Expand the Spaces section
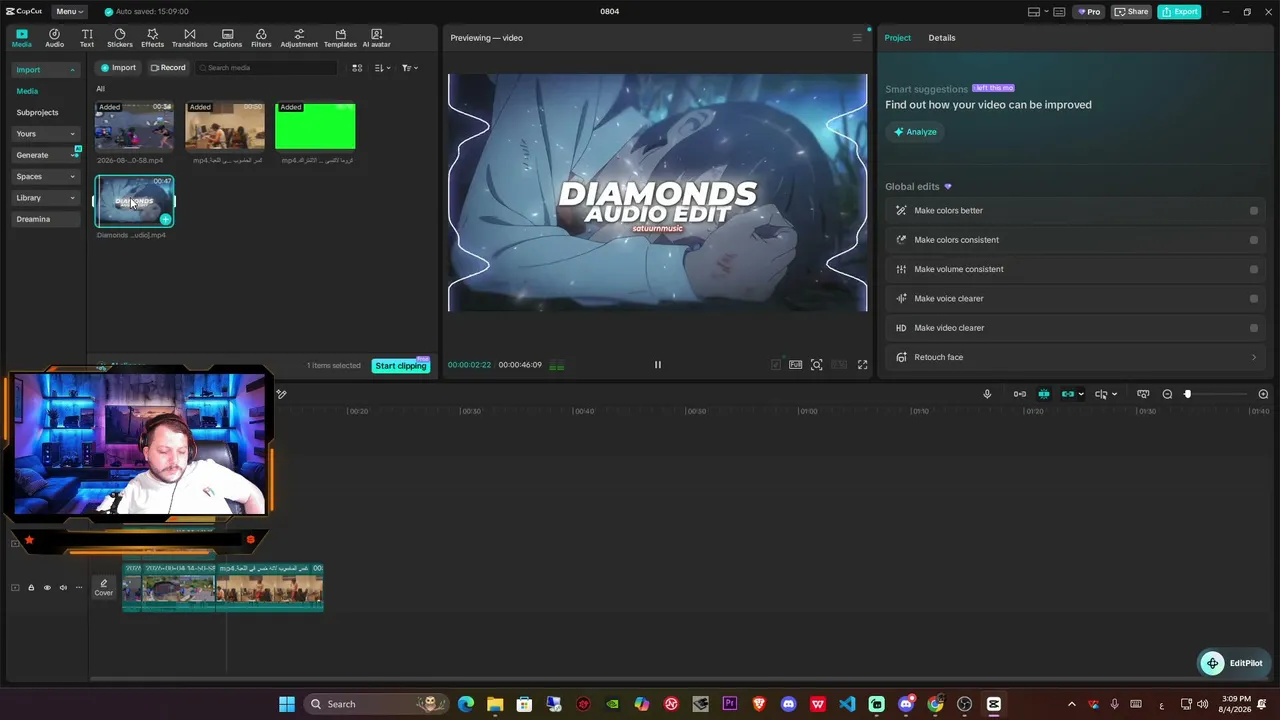The height and width of the screenshot is (720, 1280). [x=72, y=177]
